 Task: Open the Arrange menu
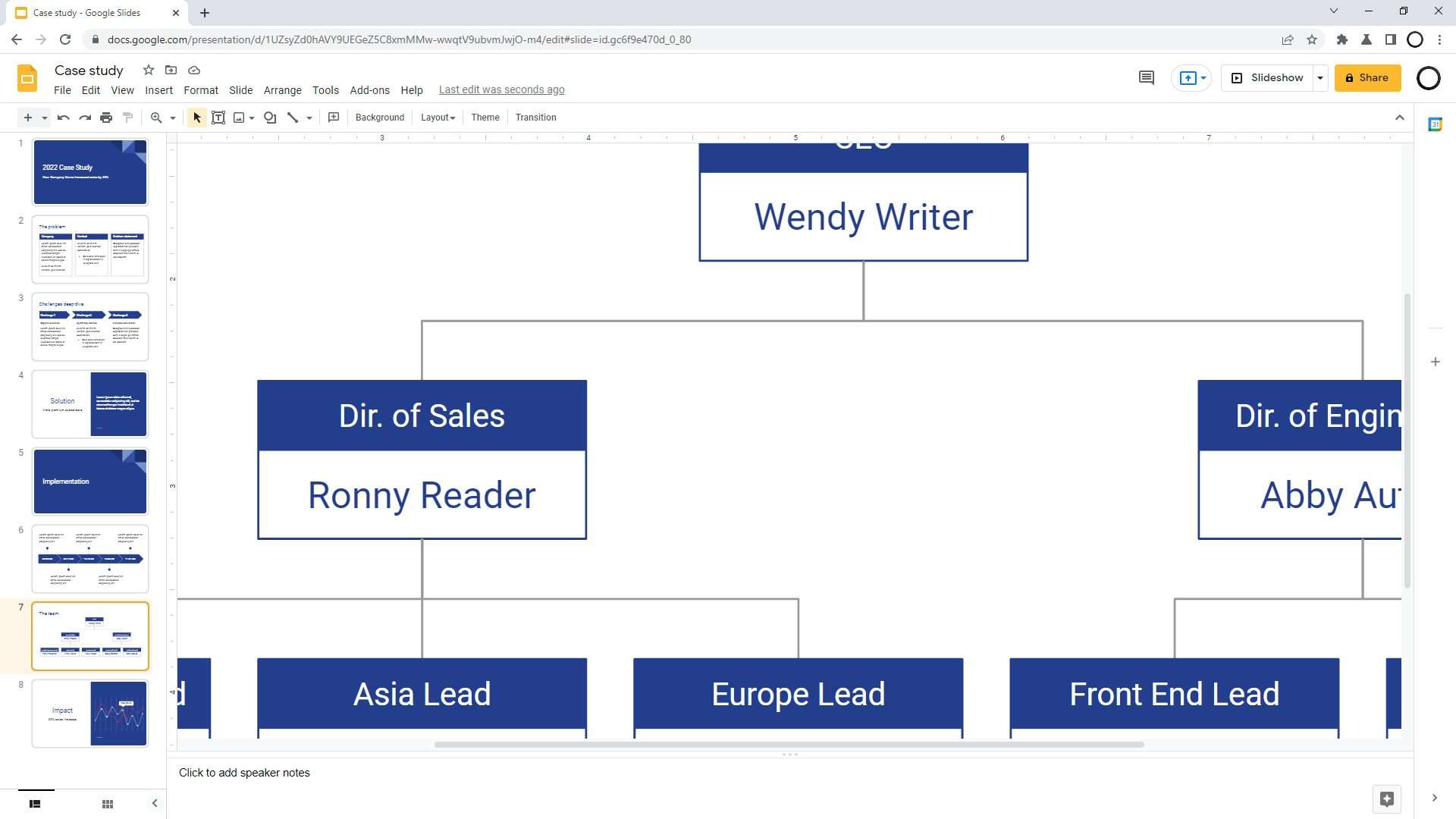tap(283, 90)
